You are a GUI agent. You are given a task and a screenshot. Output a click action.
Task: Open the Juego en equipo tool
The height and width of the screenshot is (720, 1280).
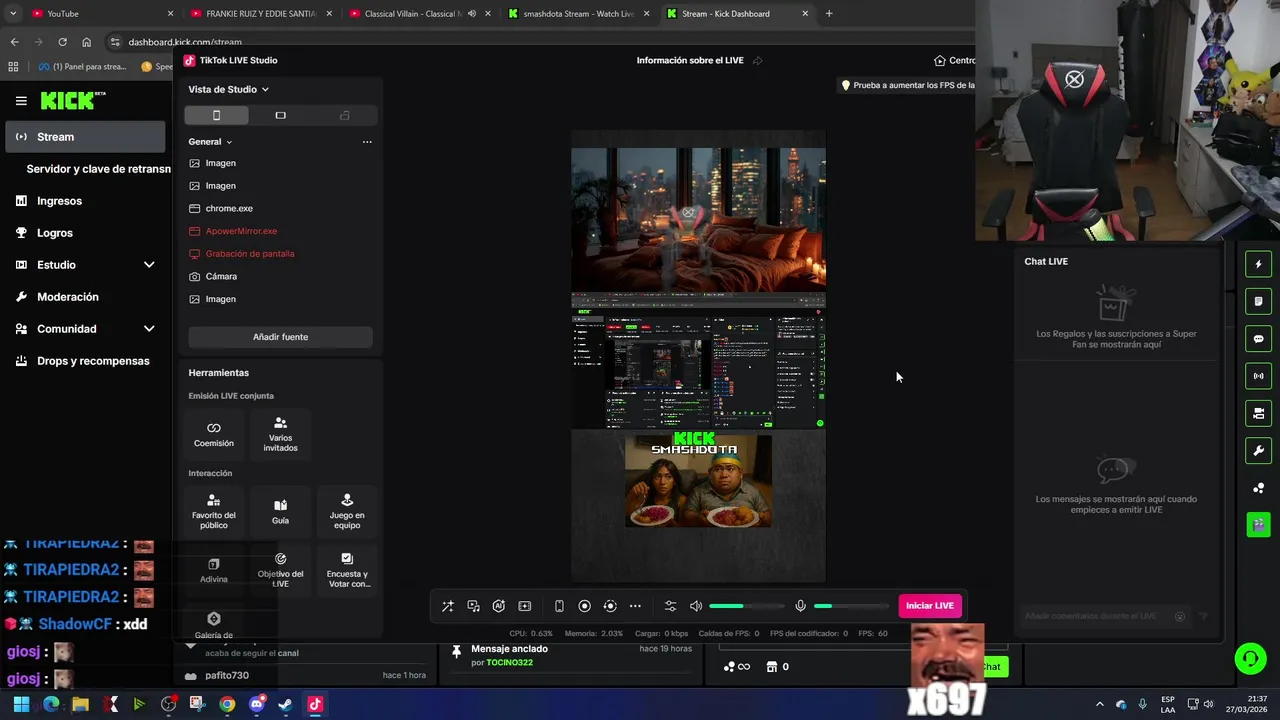[x=347, y=511]
